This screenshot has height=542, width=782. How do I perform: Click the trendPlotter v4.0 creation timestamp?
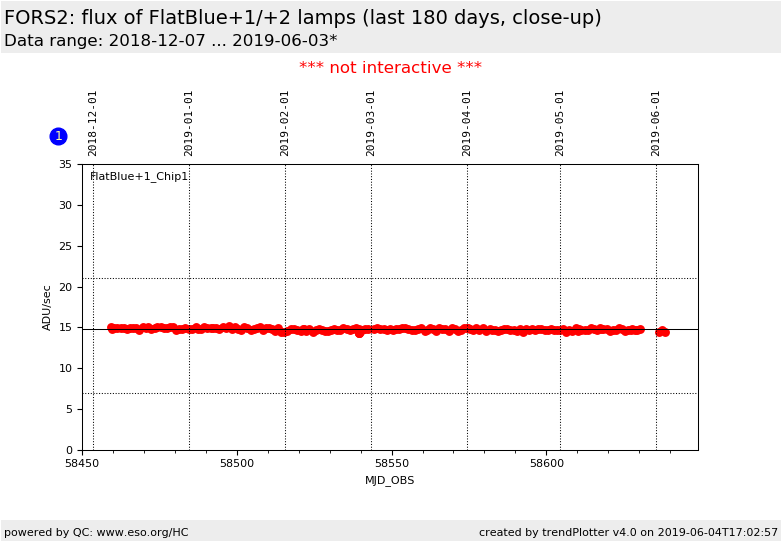click(628, 532)
